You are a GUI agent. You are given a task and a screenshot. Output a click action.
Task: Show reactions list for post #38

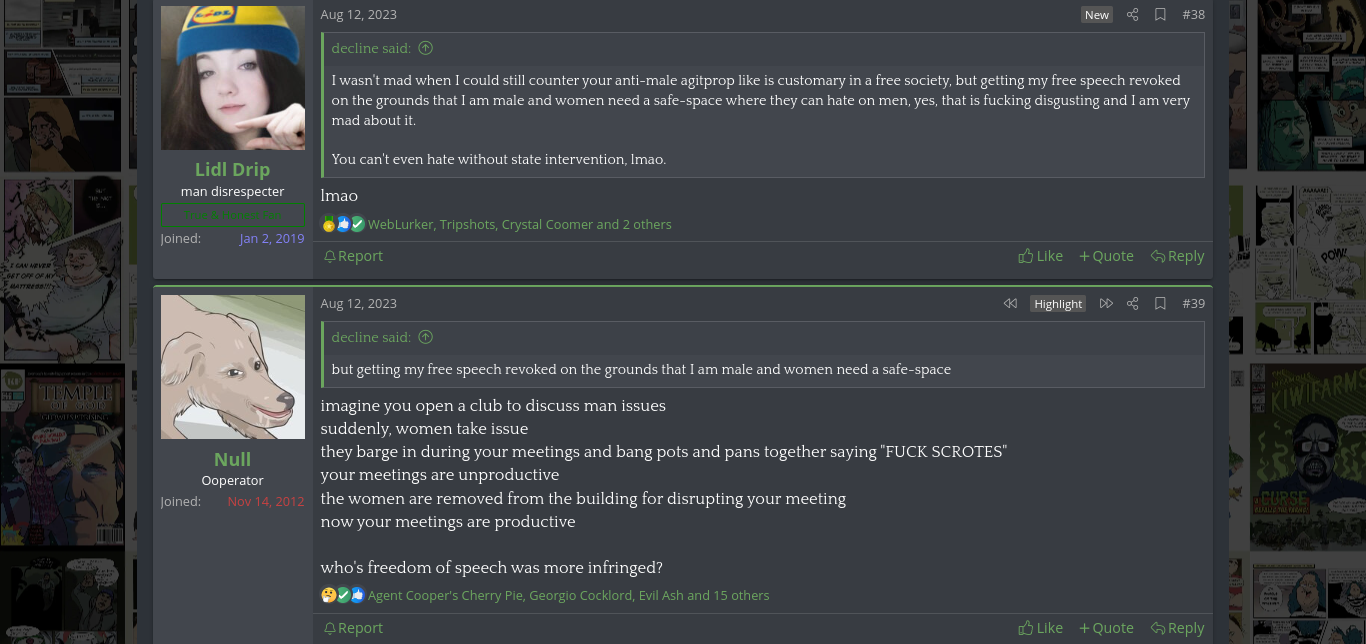pyautogui.click(x=519, y=225)
